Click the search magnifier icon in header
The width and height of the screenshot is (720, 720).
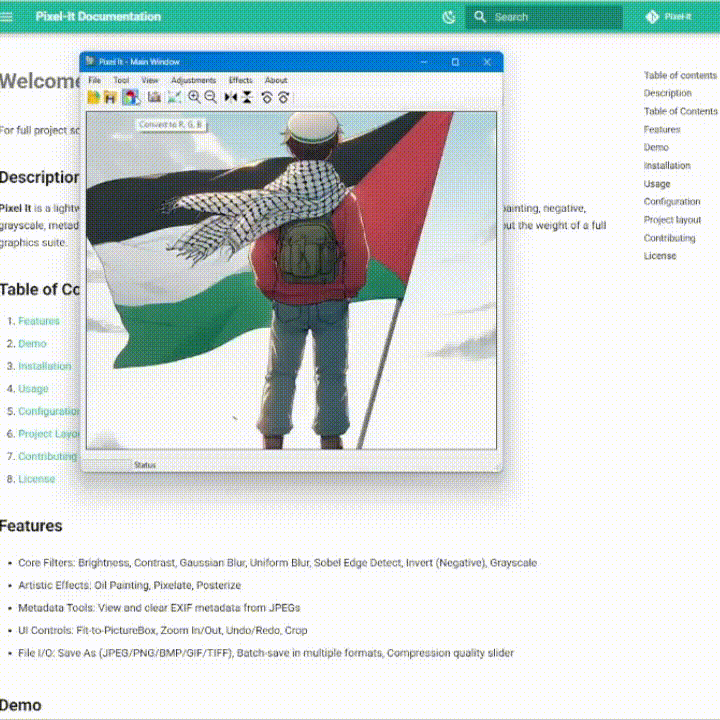click(x=480, y=17)
